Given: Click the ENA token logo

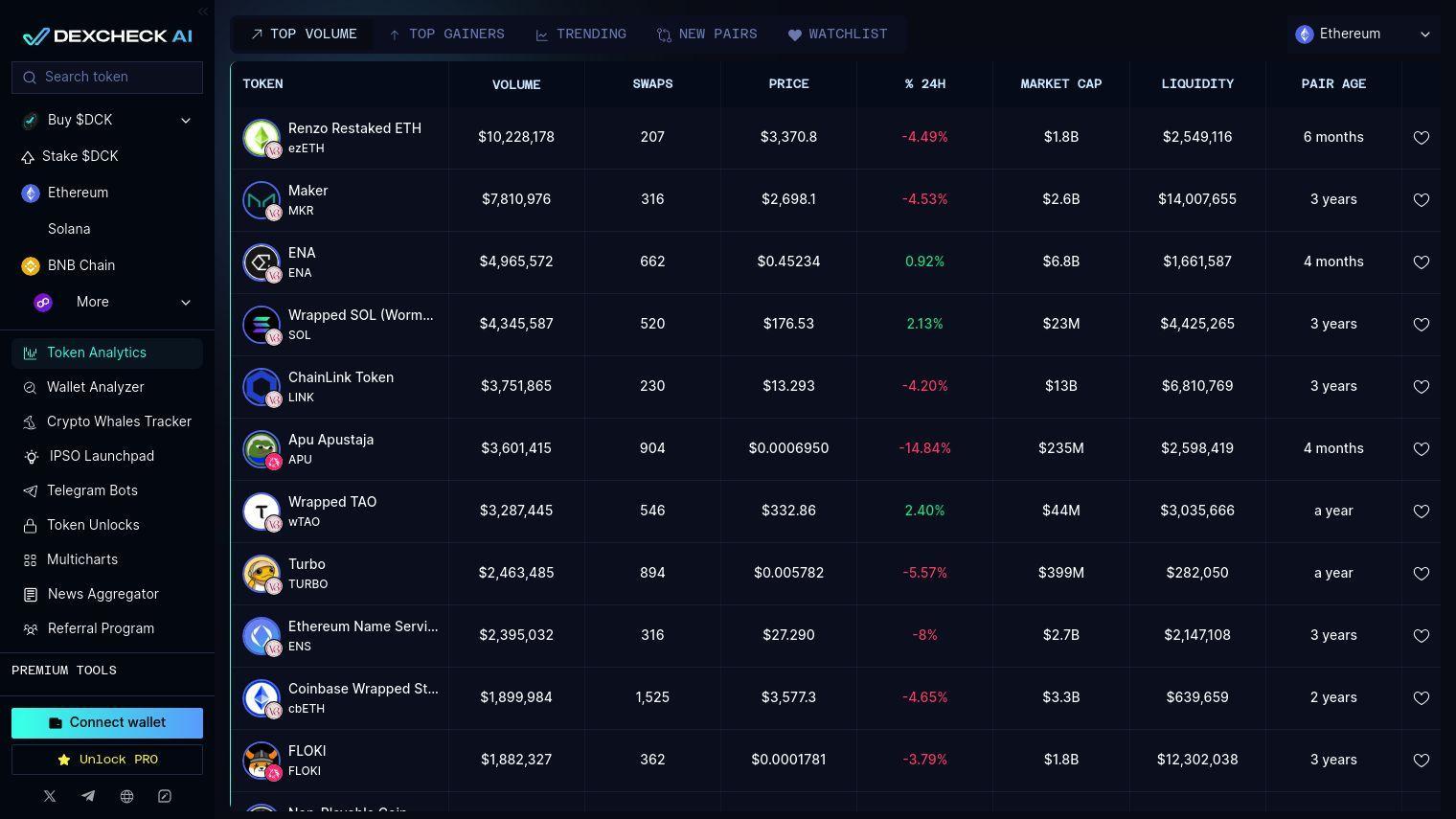Looking at the screenshot, I should 261,262.
